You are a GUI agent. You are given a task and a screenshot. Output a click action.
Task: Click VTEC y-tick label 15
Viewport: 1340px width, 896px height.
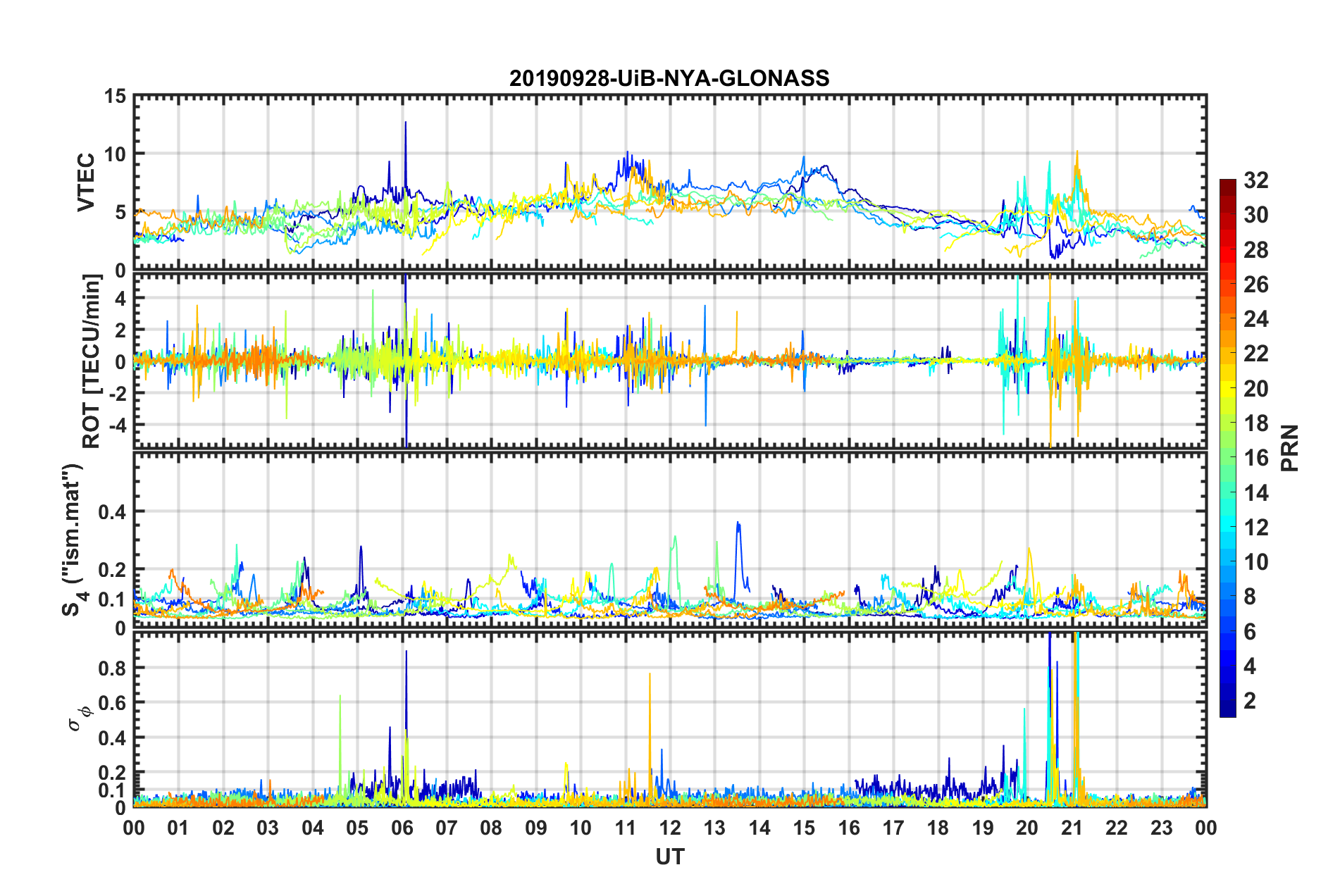pos(115,96)
